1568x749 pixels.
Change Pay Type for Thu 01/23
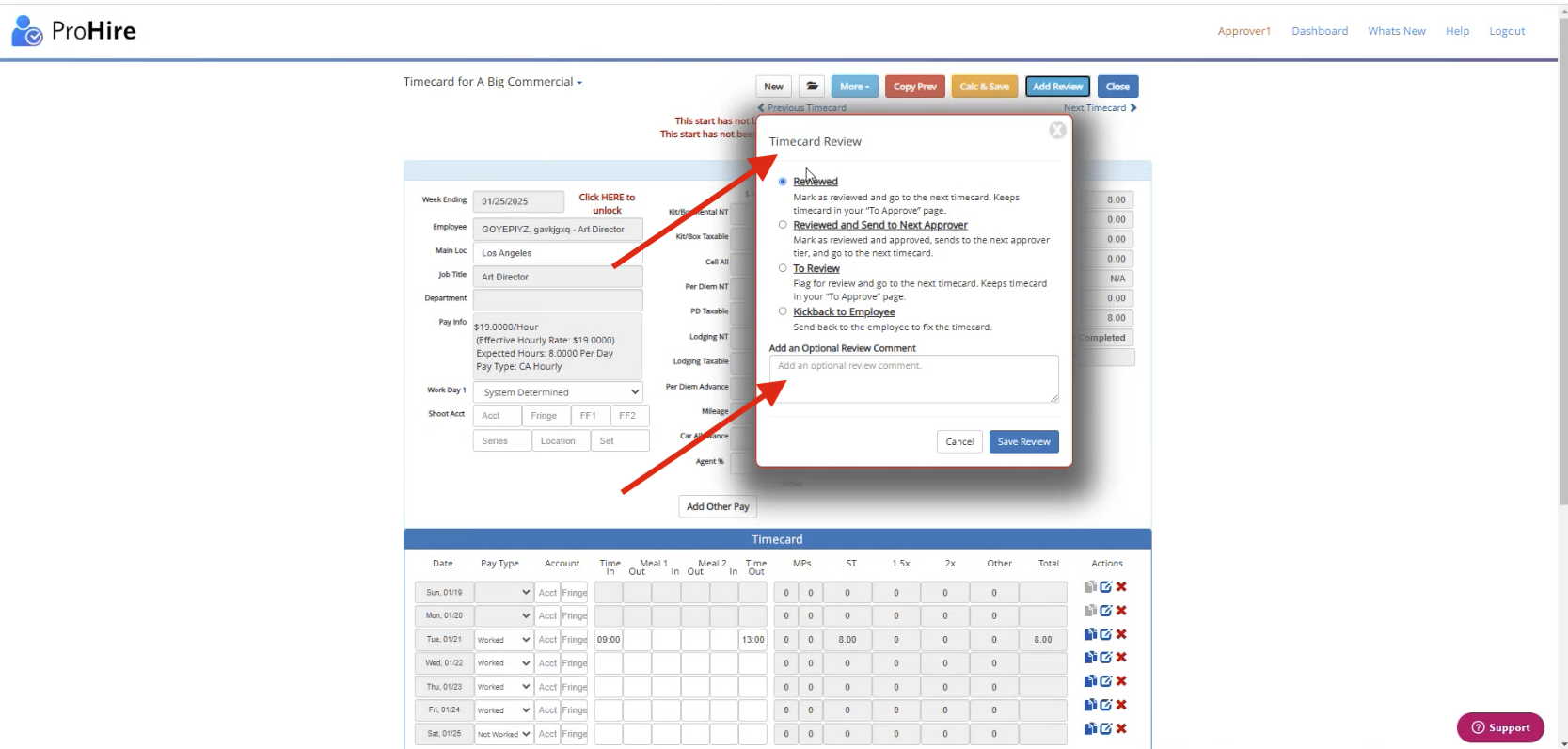(503, 687)
